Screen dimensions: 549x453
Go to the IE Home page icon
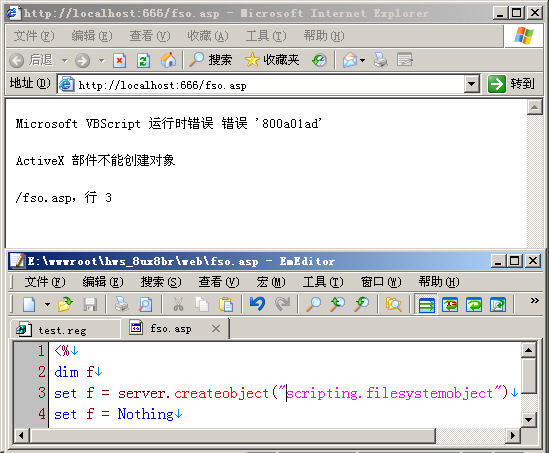168,60
